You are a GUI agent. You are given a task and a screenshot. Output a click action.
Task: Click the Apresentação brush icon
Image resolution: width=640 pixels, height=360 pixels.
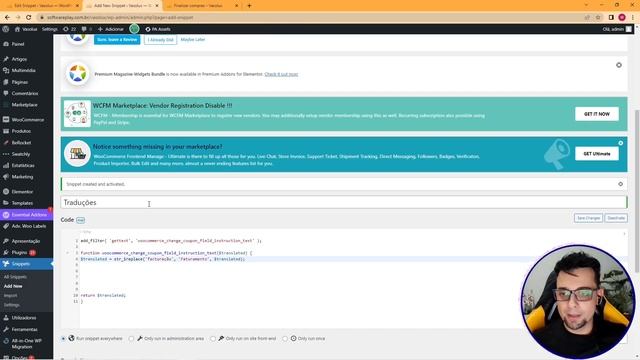(6, 241)
